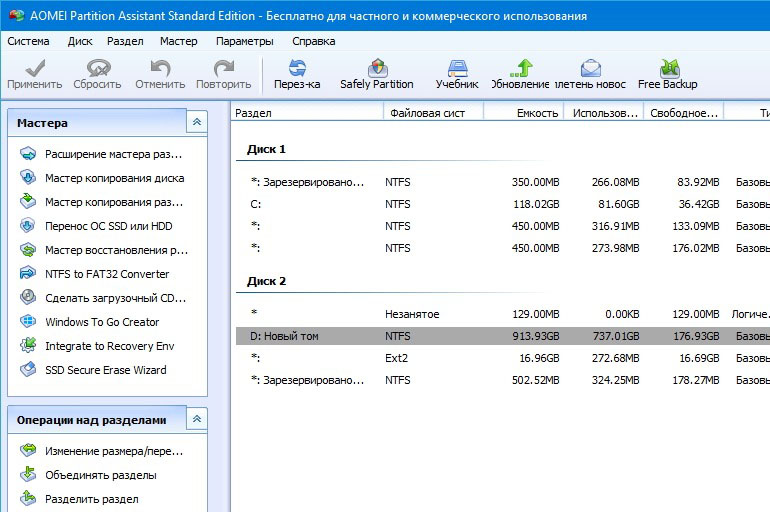The width and height of the screenshot is (770, 512).
Task: Click the Объединять разделы link
Action: tap(101, 475)
